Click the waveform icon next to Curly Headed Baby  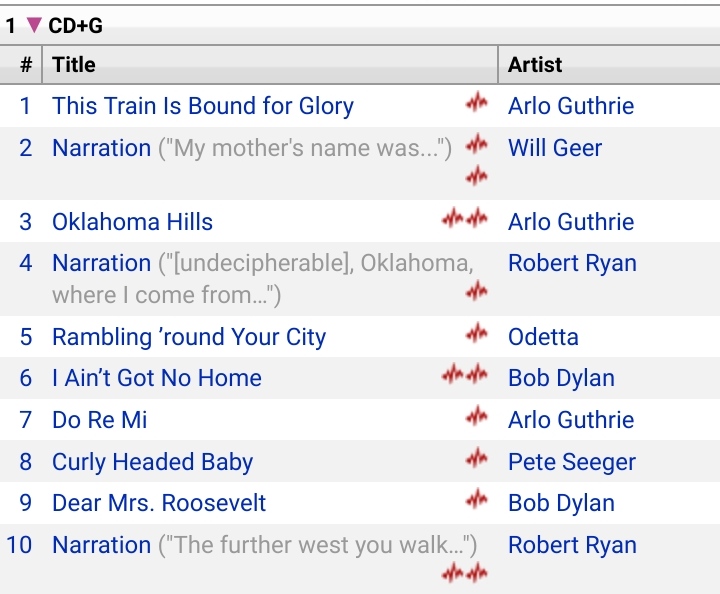(477, 458)
